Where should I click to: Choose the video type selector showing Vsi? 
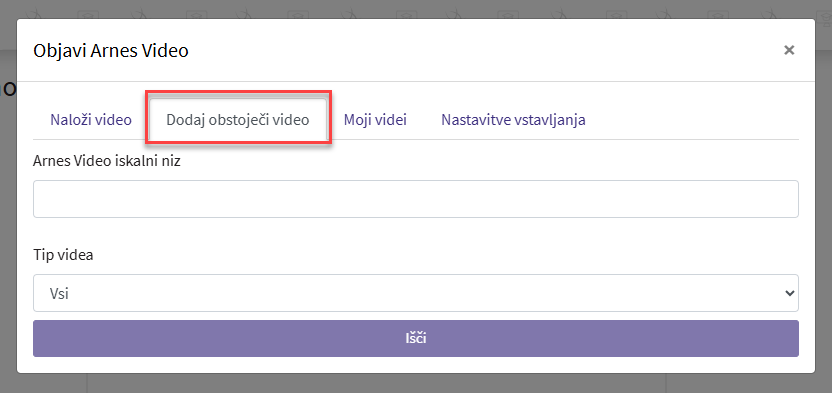415,293
